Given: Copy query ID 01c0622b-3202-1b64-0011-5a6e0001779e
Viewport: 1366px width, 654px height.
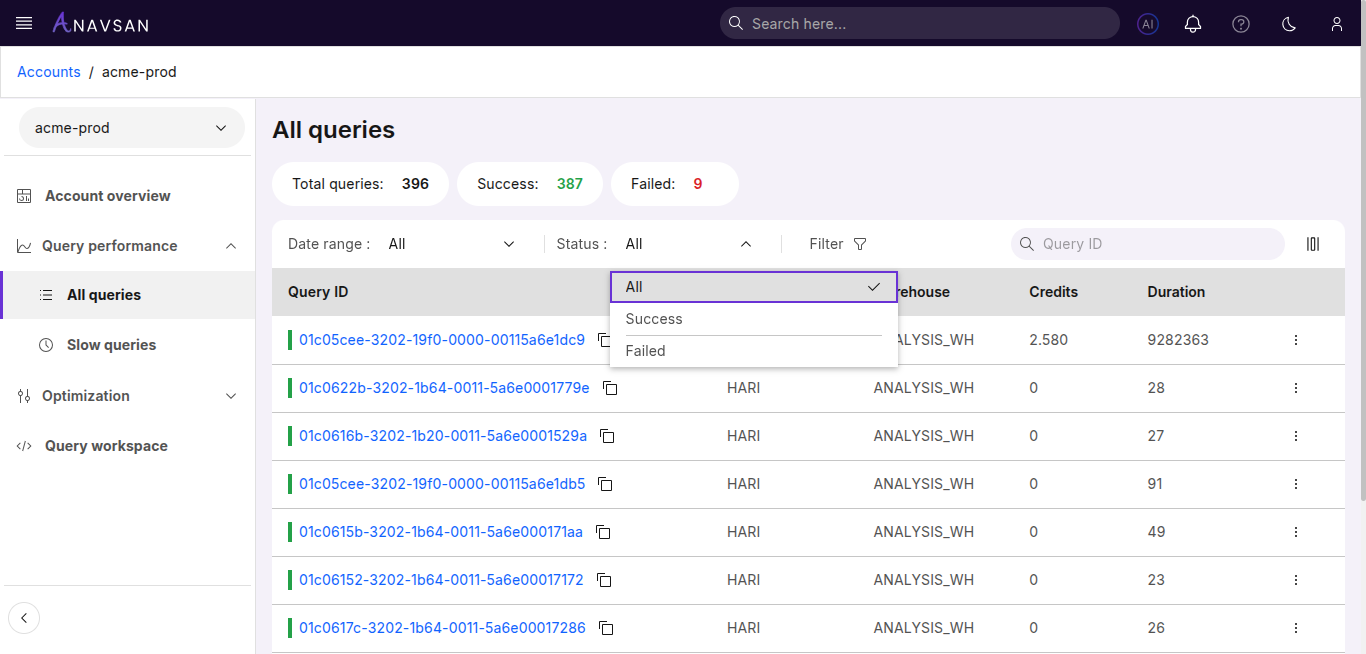Looking at the screenshot, I should tap(610, 388).
